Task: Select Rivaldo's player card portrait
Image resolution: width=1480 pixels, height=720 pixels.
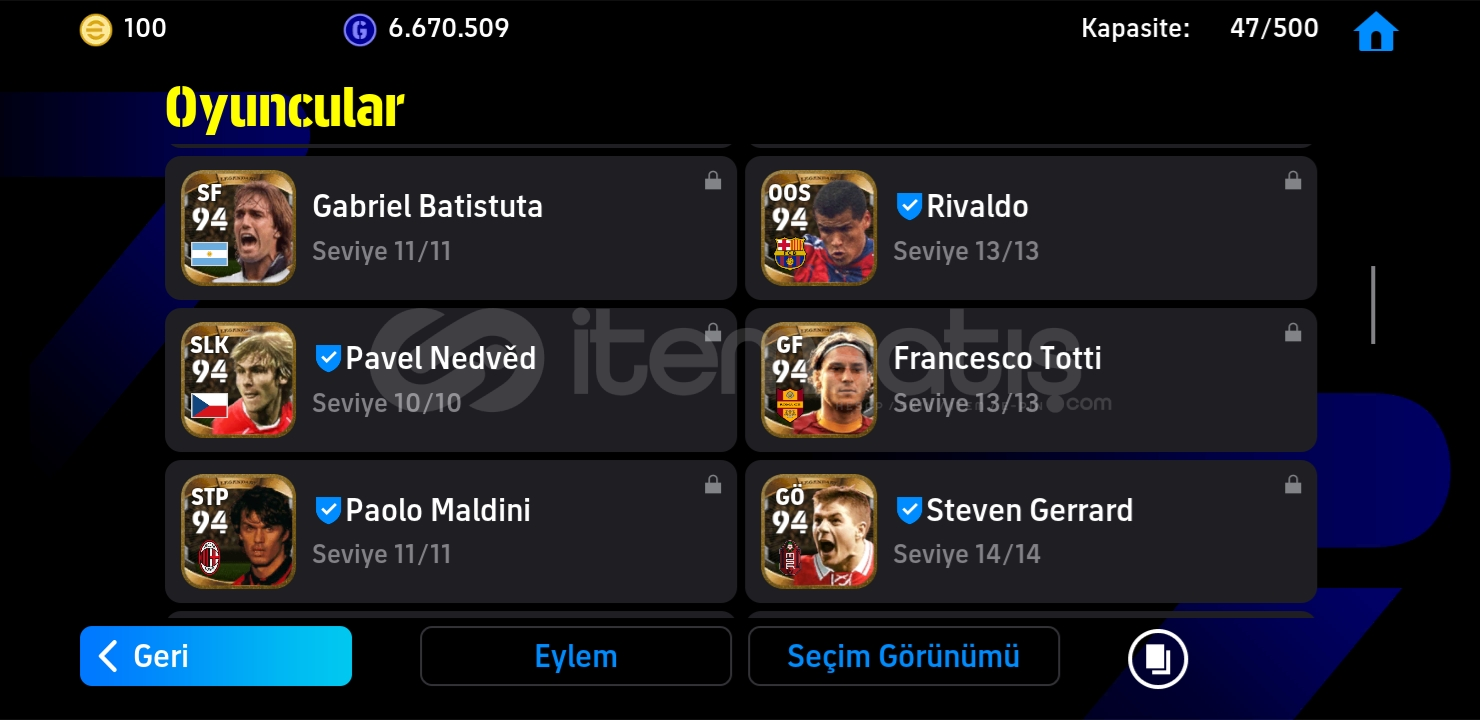Action: [819, 228]
